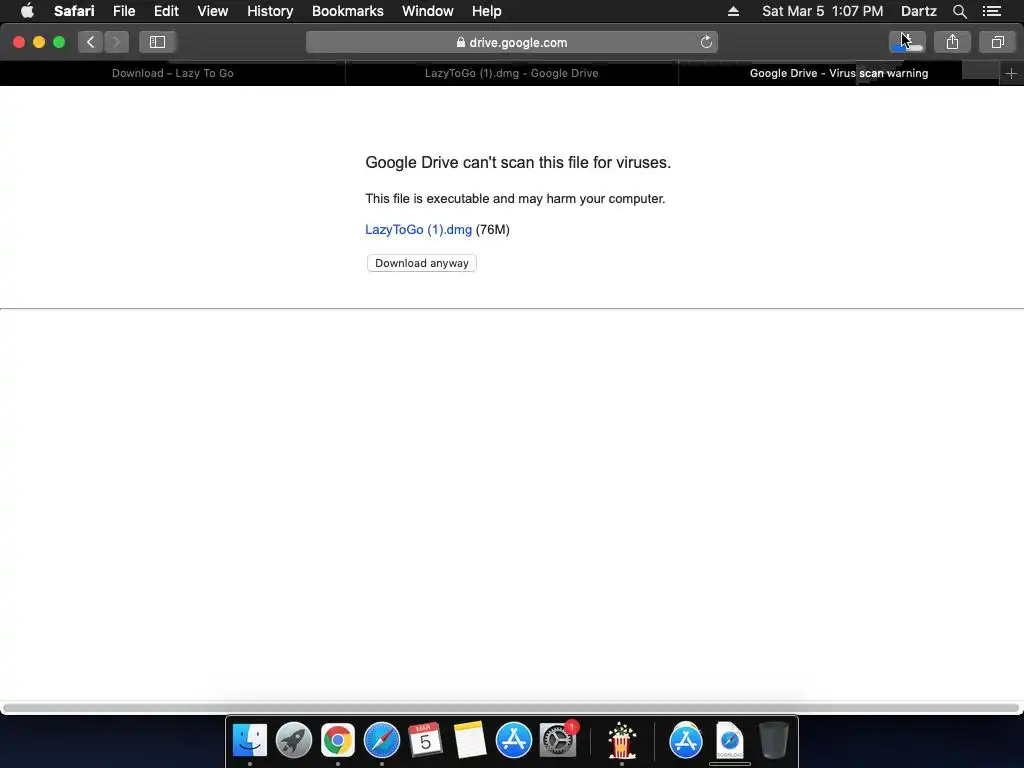The image size is (1024, 768).
Task: Reload the page with the refresh icon
Action: pos(706,42)
